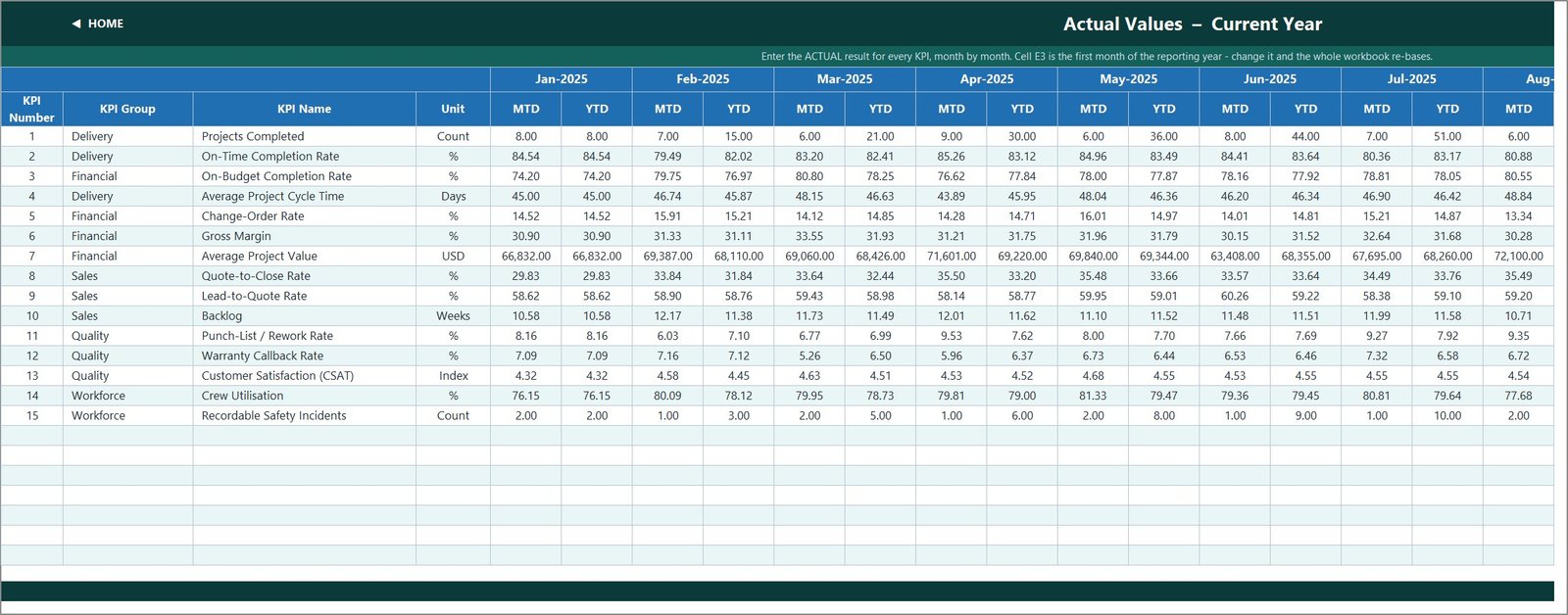Select the Unit column header
The height and width of the screenshot is (615, 1568).
pos(453,109)
